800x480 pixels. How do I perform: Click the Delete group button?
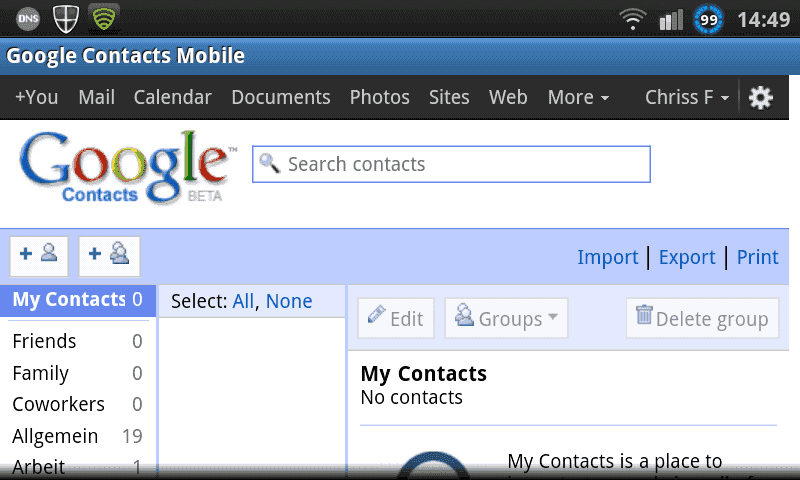pyautogui.click(x=703, y=318)
